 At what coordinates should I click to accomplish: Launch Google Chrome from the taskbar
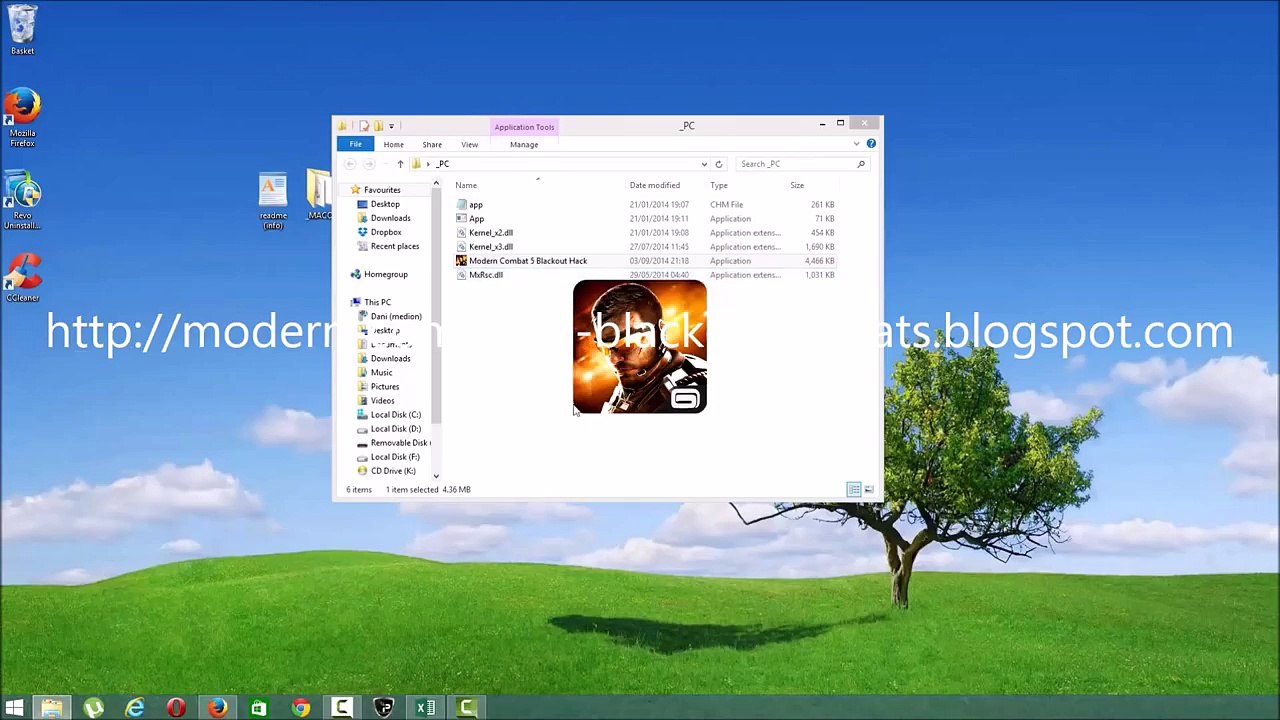pos(300,708)
